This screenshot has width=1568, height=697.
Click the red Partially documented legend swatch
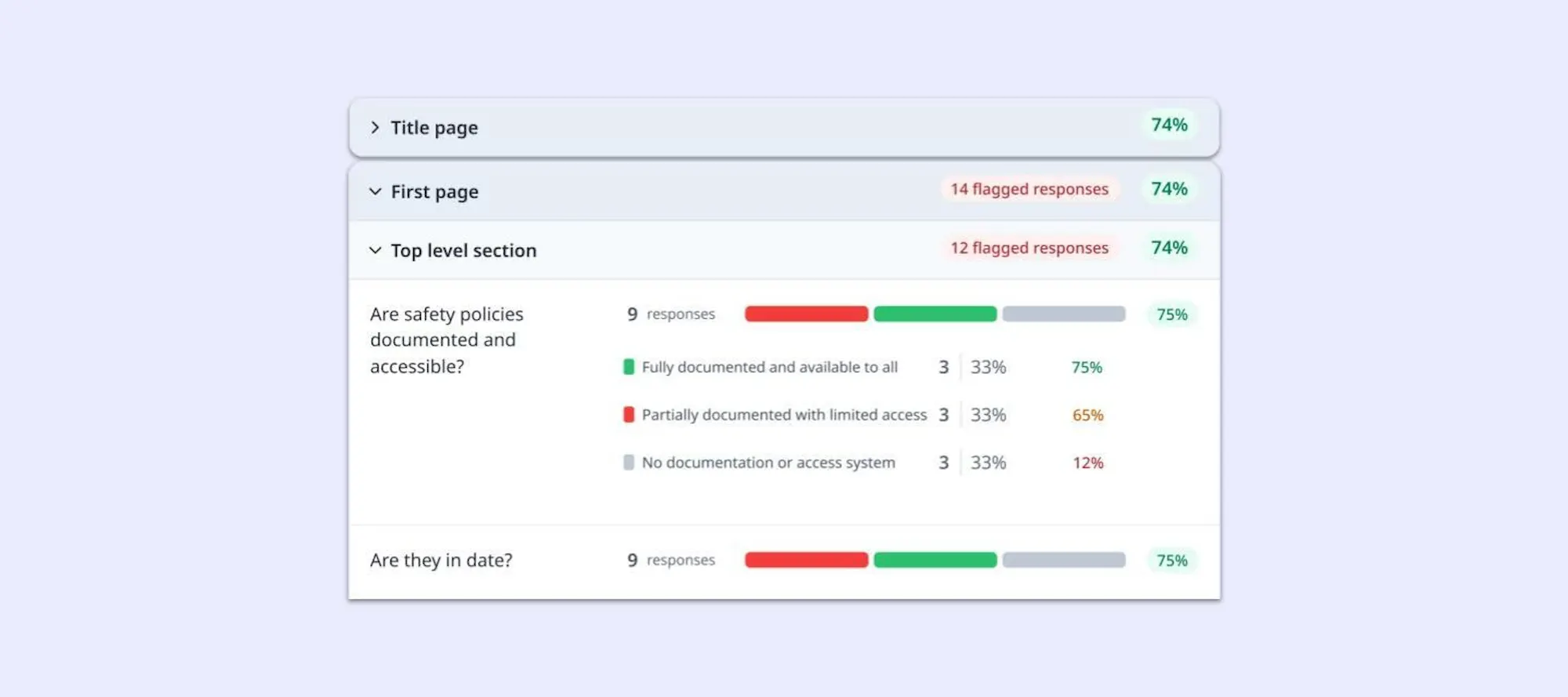point(629,415)
